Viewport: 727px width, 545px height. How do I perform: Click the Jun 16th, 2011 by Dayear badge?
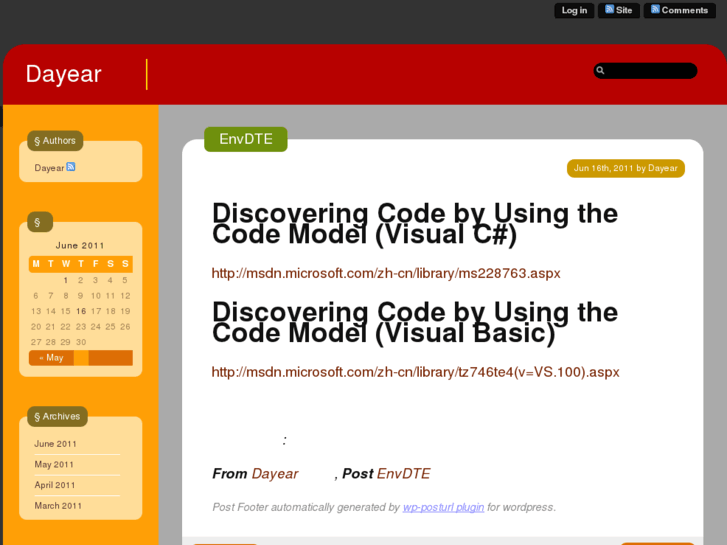625,168
